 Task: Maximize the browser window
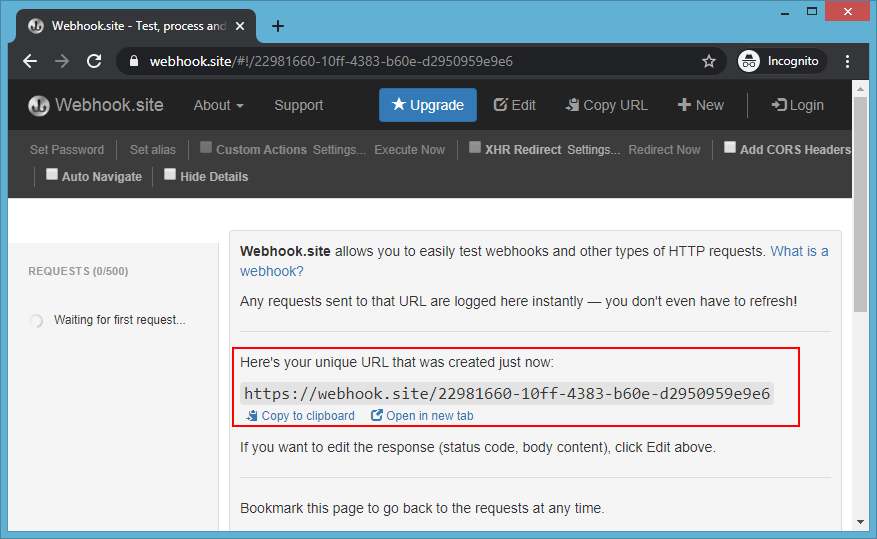point(812,12)
